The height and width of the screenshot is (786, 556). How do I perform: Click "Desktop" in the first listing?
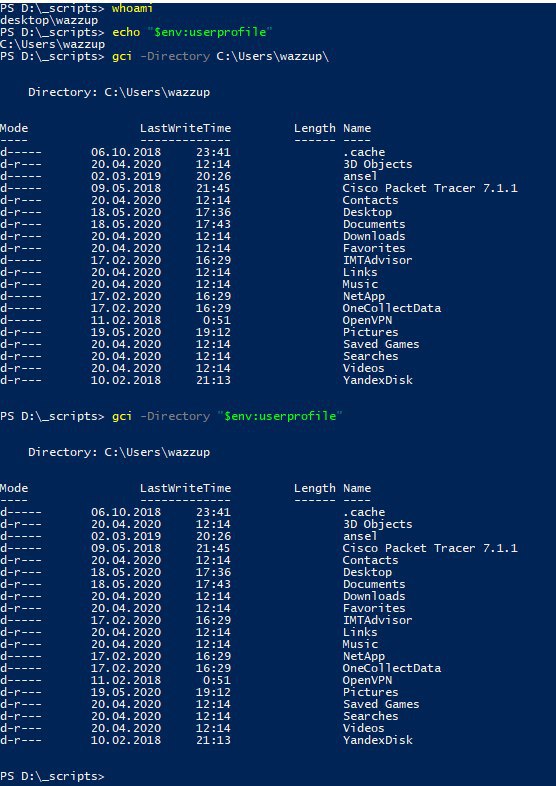coord(367,213)
